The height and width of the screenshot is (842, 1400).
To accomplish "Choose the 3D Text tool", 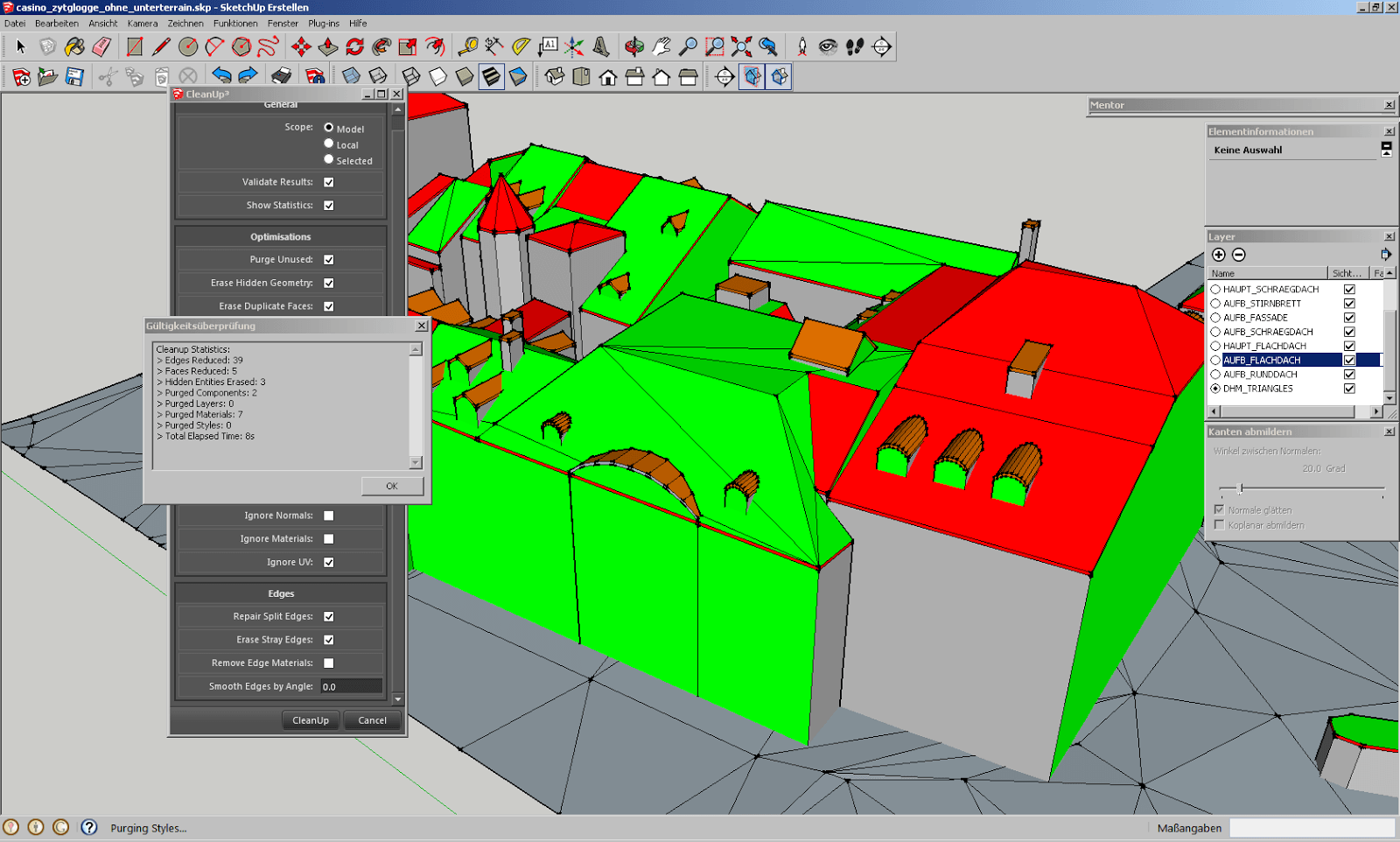I will pos(601,46).
